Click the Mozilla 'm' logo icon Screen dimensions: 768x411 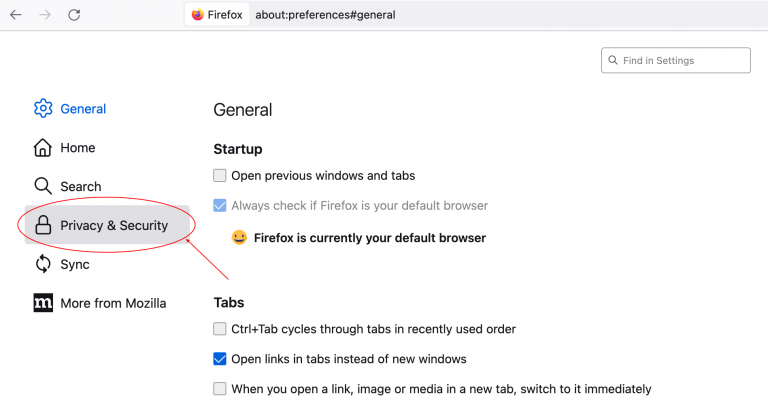(43, 303)
